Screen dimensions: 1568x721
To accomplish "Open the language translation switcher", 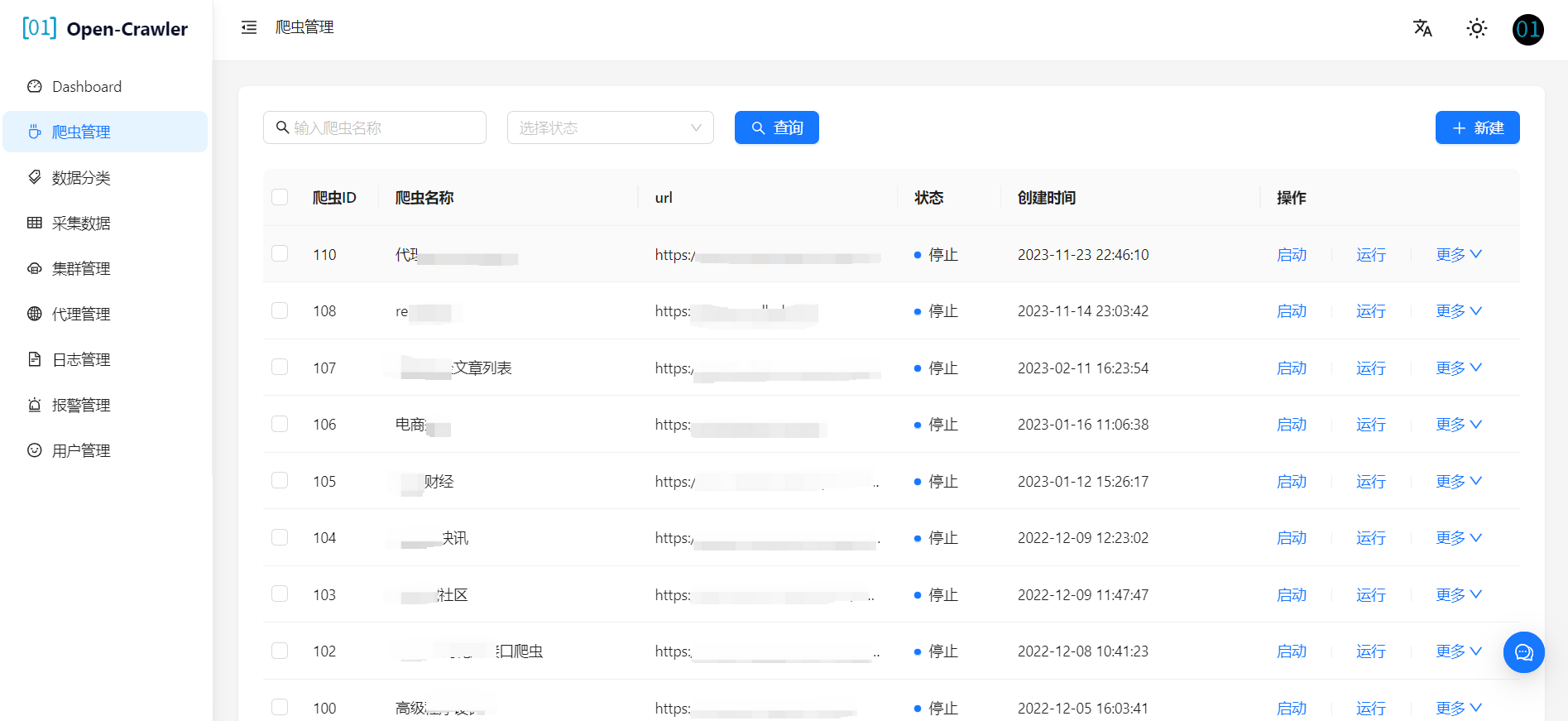I will [1422, 28].
